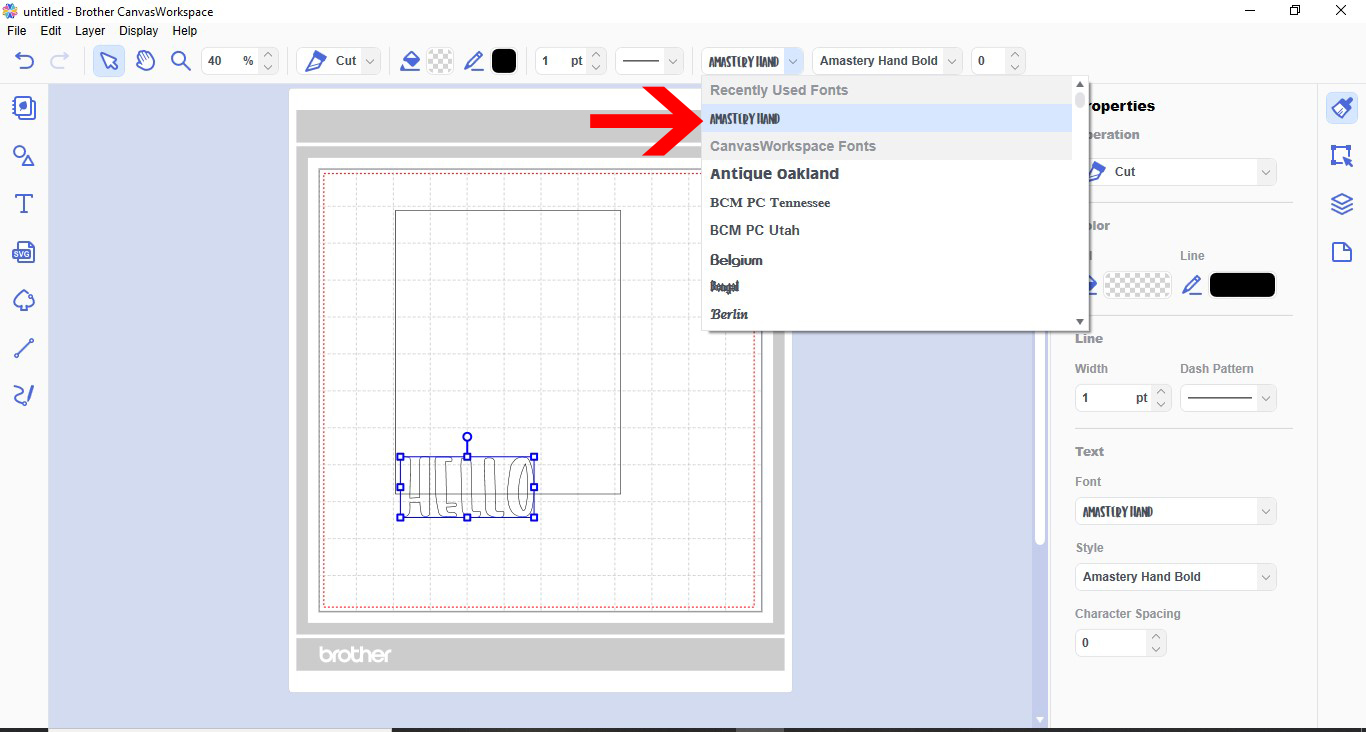1366x732 pixels.
Task: Open the Artboard page panel icon
Action: pyautogui.click(x=1342, y=252)
